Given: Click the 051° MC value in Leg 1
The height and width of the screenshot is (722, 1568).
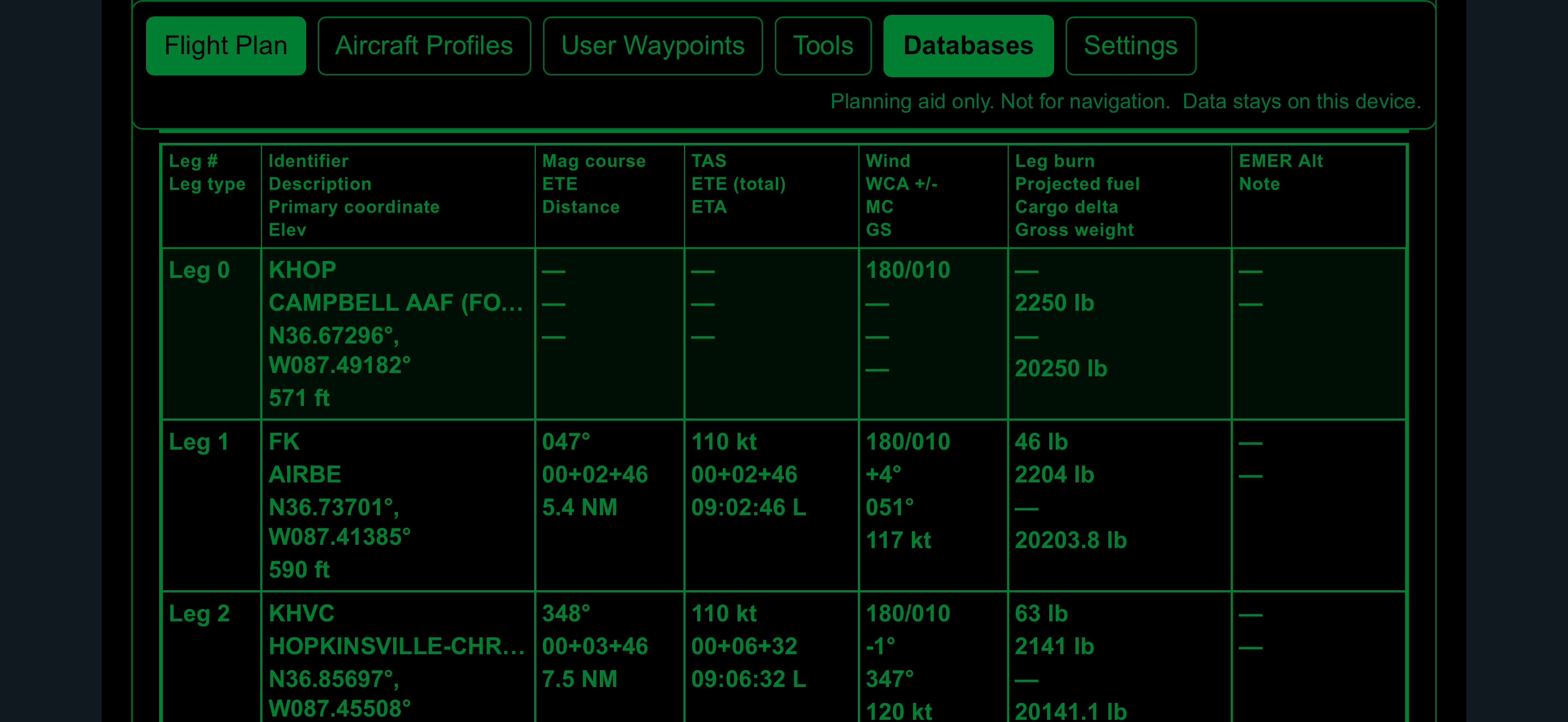Looking at the screenshot, I should point(890,507).
